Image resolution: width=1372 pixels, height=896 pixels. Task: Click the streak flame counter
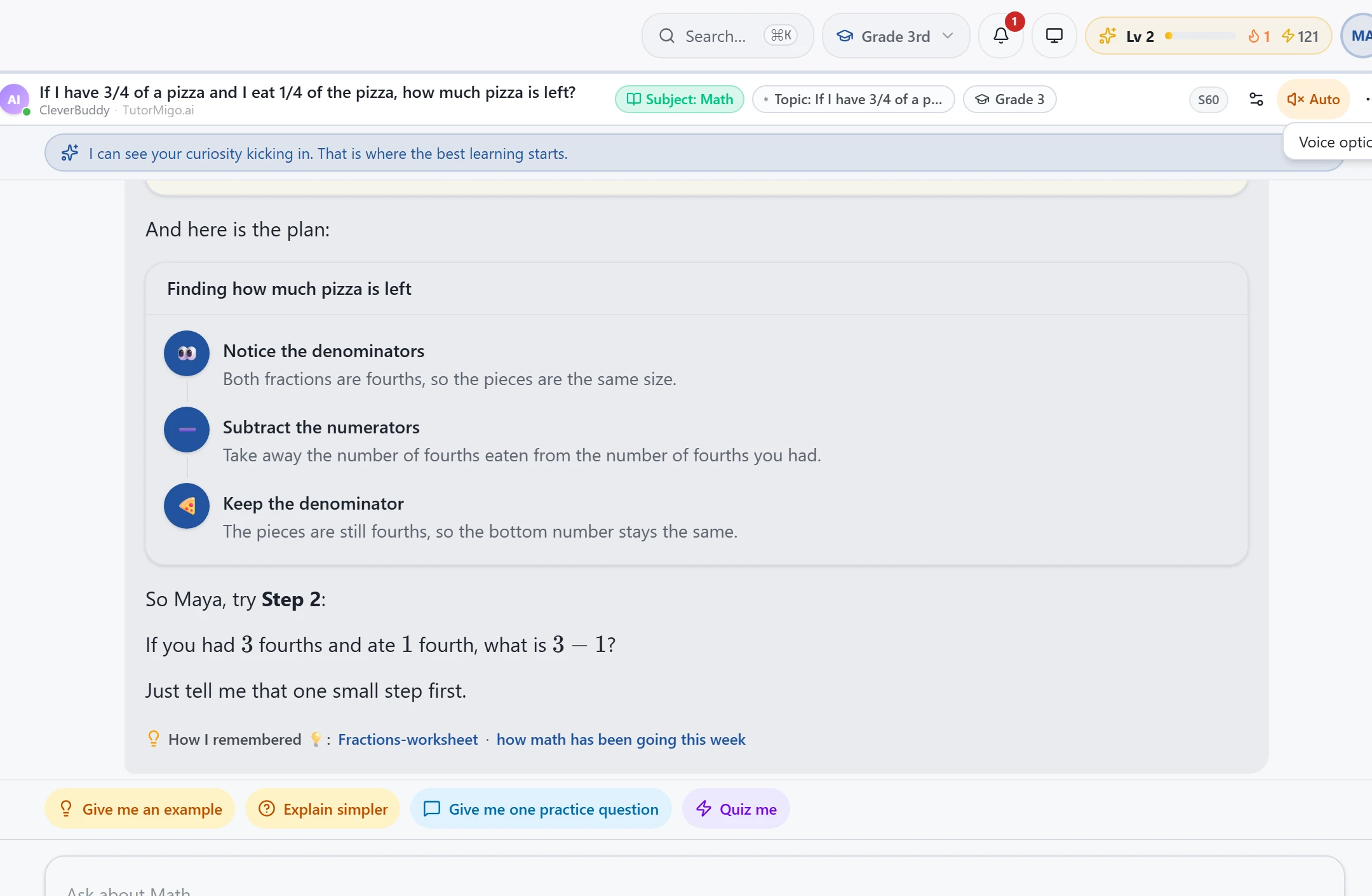[x=1259, y=36]
